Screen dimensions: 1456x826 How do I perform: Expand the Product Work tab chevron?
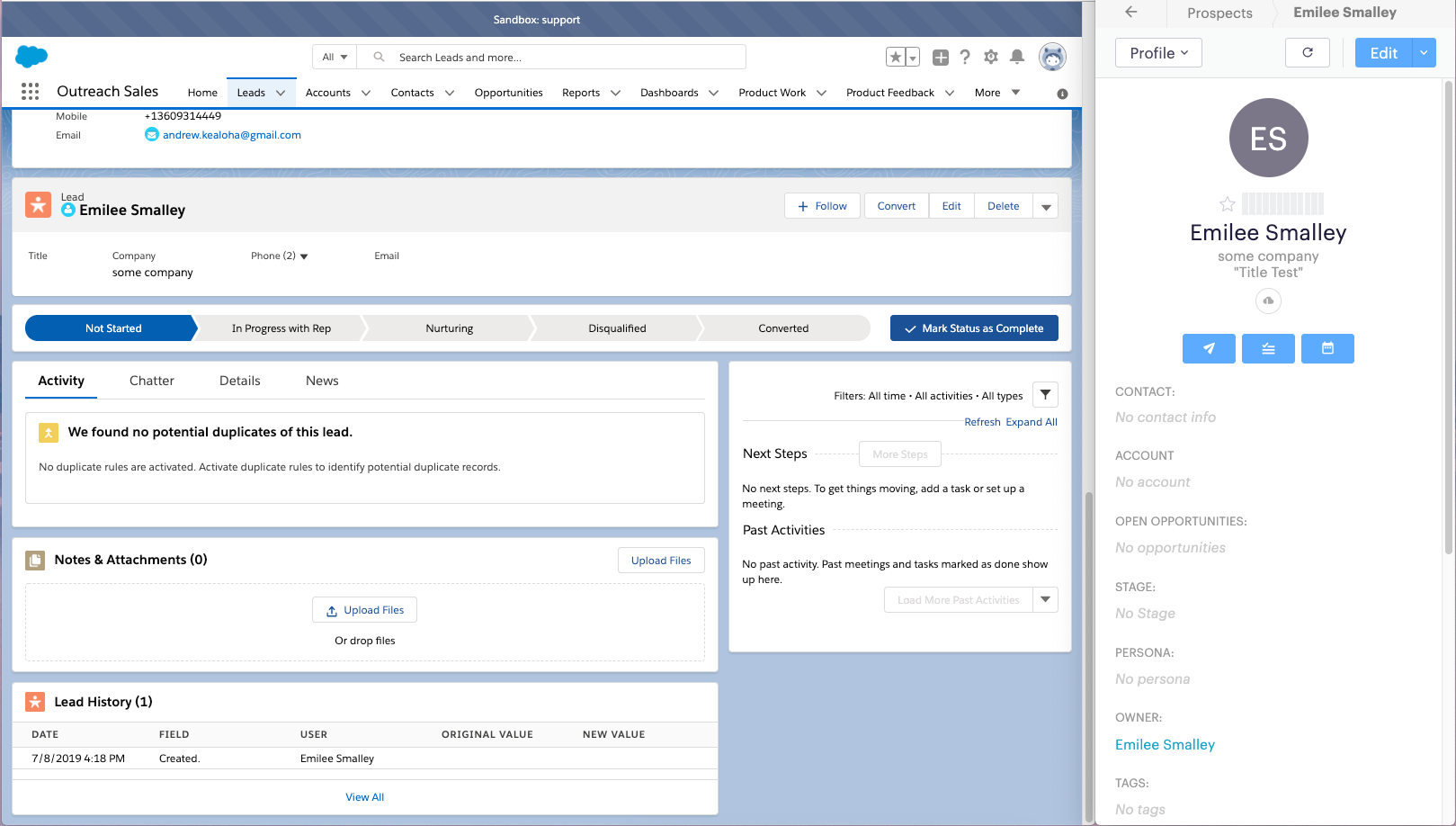pos(821,93)
